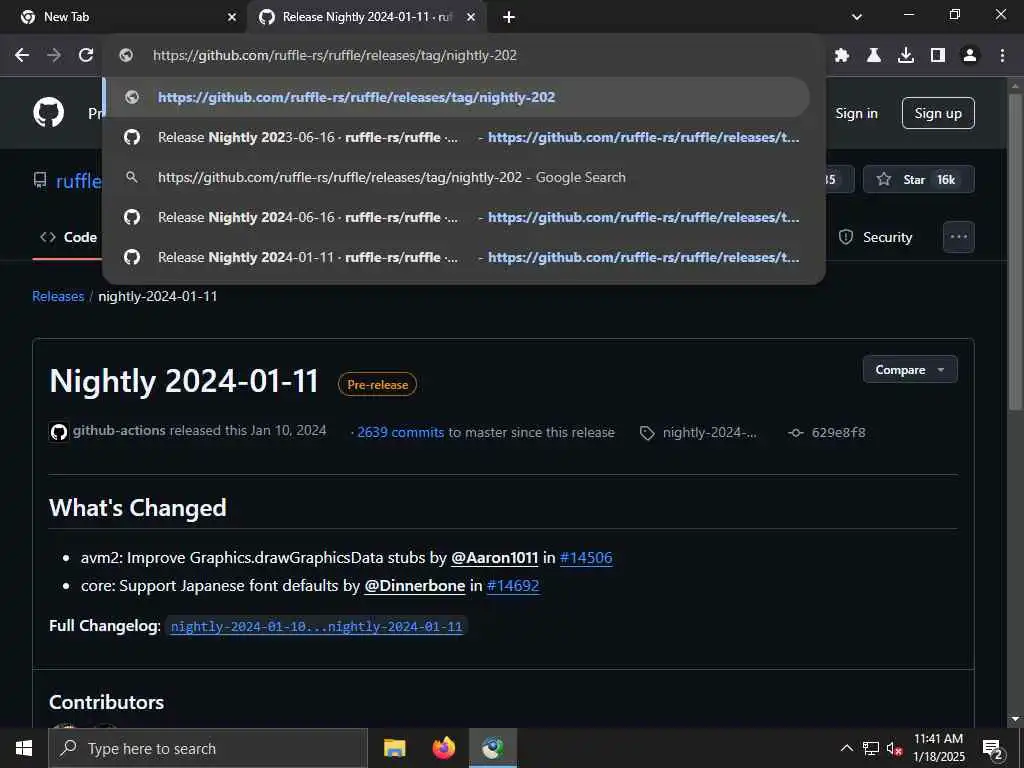Open the taskbar clock and date
This screenshot has height=768, width=1024.
[x=938, y=748]
